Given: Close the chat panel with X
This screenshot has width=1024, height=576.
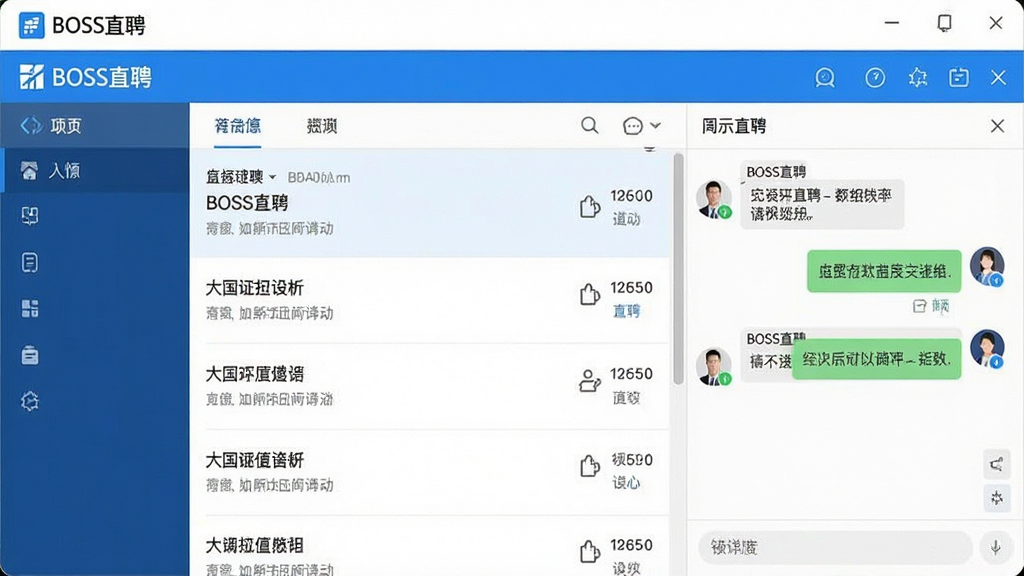Looking at the screenshot, I should pyautogui.click(x=997, y=126).
